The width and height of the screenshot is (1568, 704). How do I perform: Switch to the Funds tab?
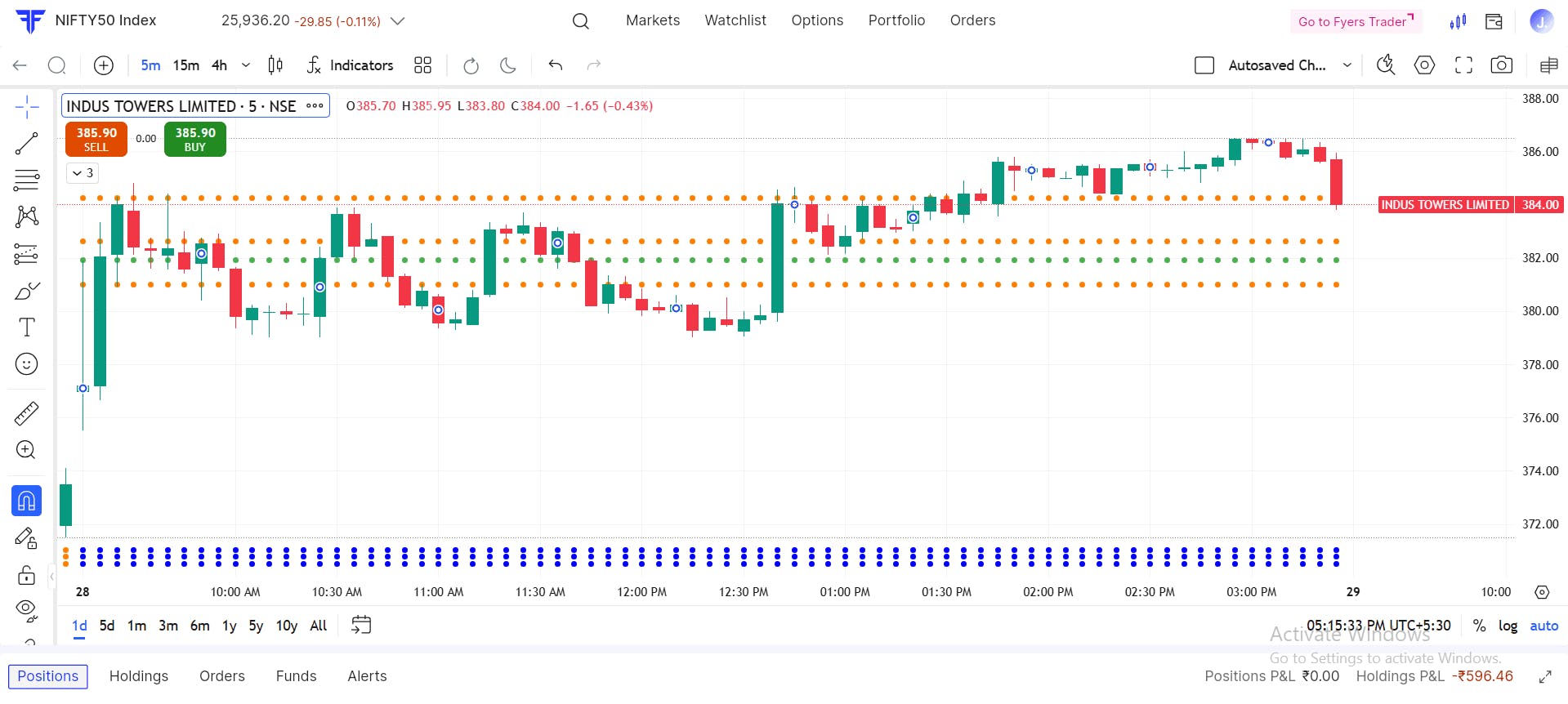click(x=296, y=676)
